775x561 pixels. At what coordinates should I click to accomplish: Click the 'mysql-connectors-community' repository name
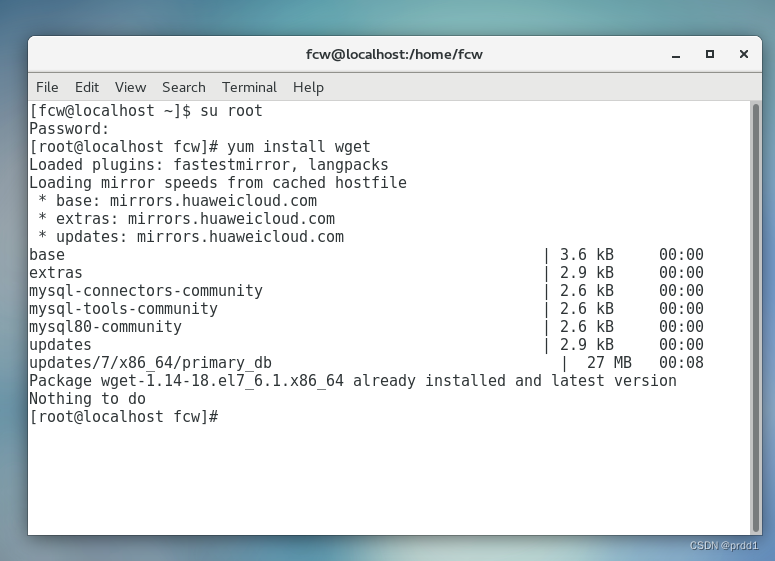tap(146, 291)
